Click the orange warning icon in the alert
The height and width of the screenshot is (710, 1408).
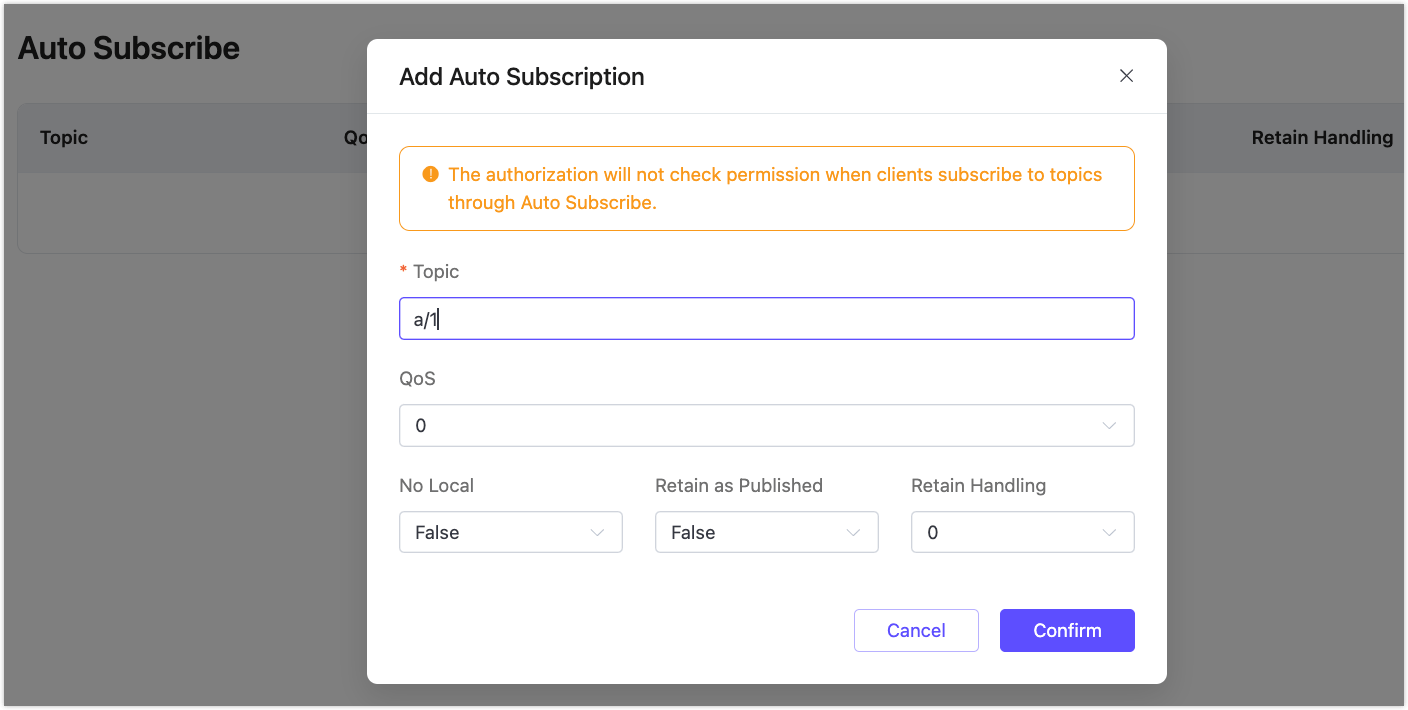430,174
